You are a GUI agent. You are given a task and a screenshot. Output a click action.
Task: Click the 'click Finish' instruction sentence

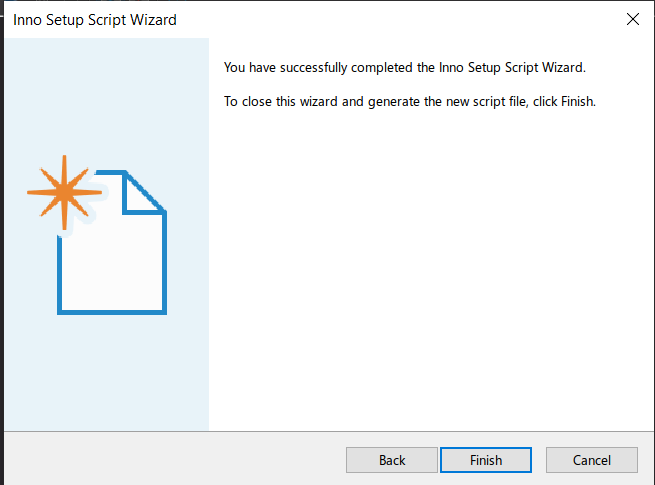410,102
